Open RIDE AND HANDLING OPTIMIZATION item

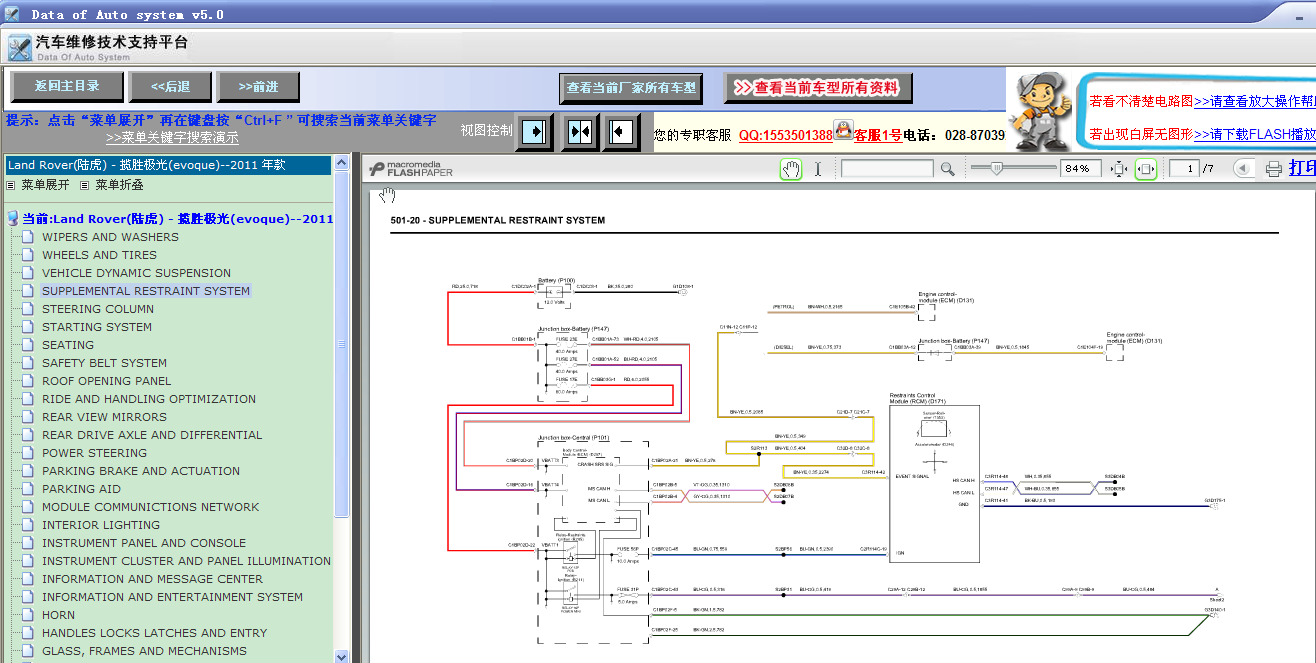coord(149,399)
